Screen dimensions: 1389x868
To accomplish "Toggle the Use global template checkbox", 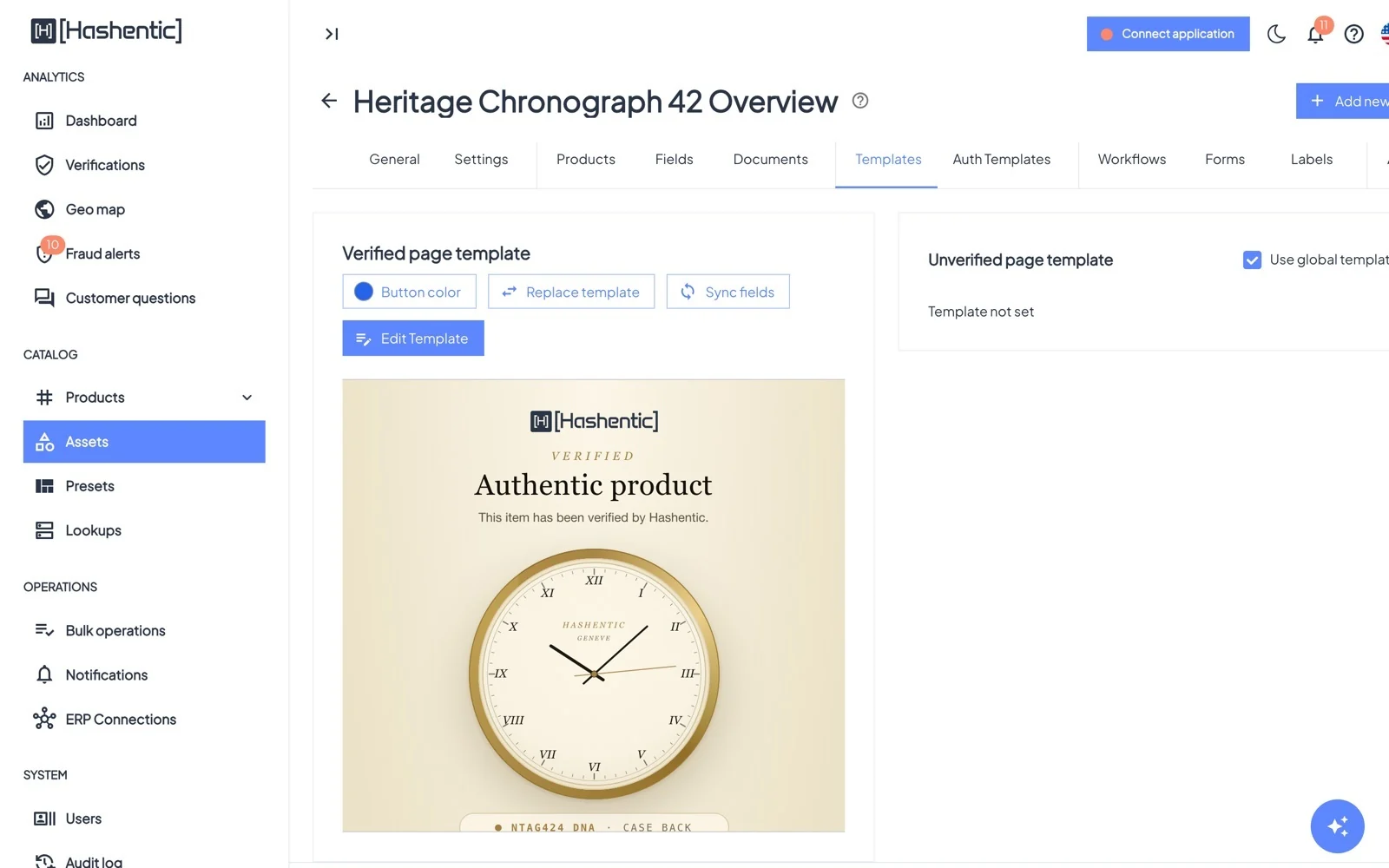I will [1252, 260].
